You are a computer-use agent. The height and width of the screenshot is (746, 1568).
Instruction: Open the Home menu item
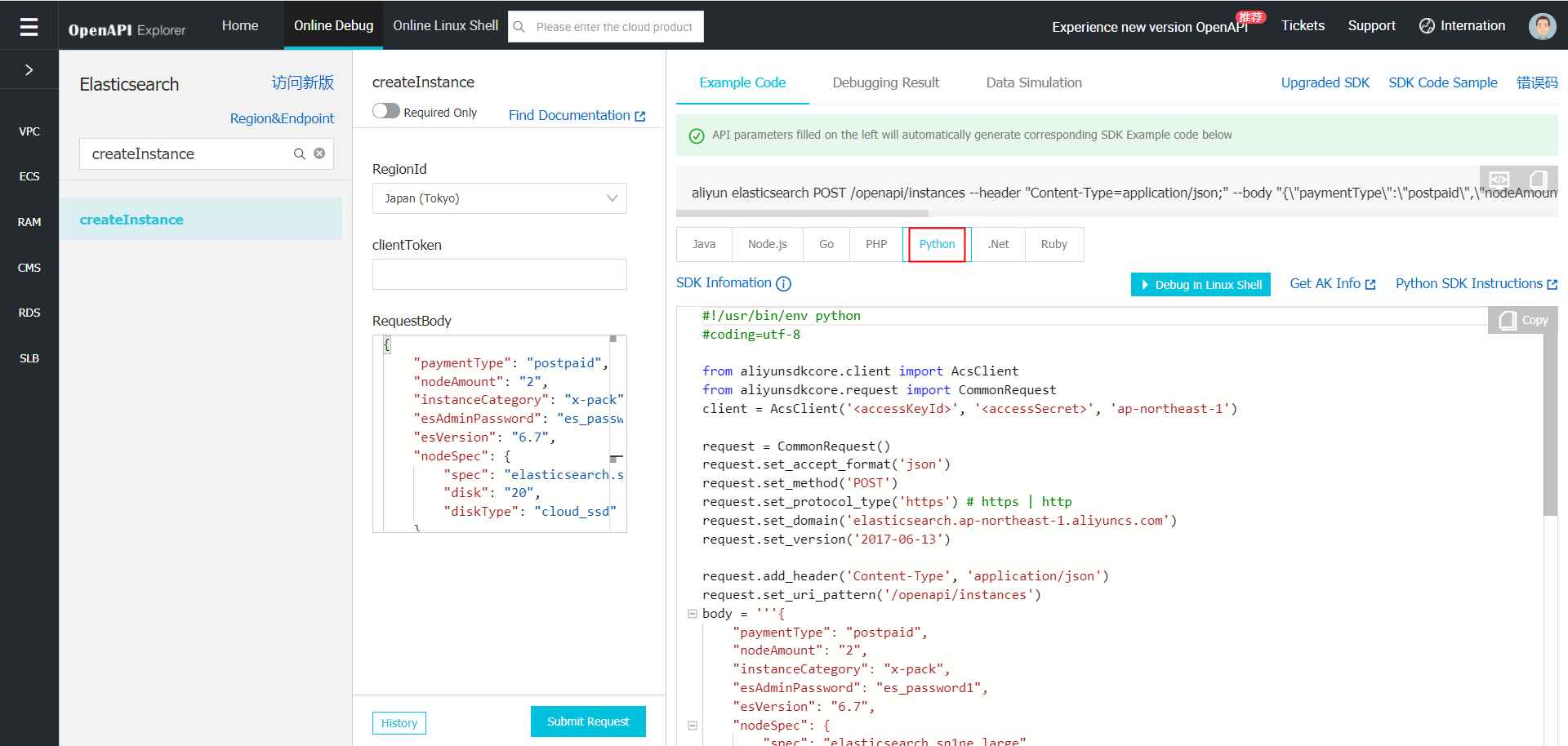click(x=240, y=25)
